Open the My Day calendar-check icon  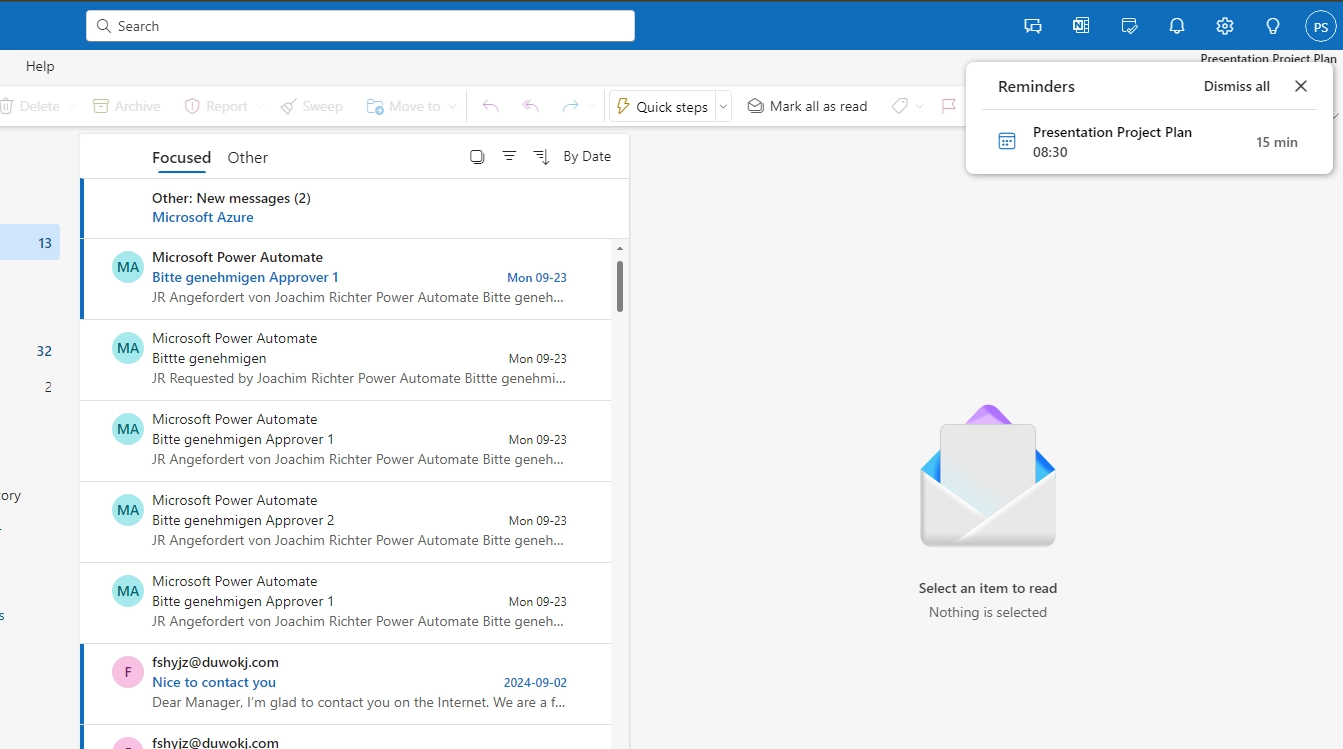1129,26
